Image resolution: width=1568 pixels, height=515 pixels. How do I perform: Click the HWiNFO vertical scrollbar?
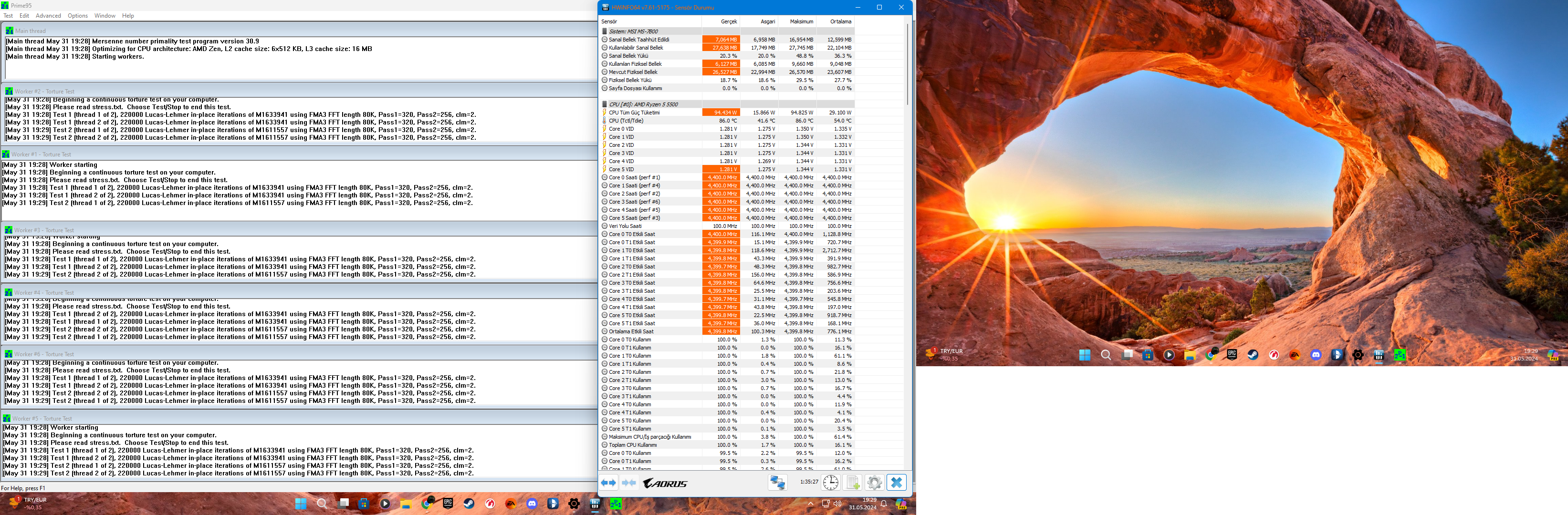tap(908, 64)
